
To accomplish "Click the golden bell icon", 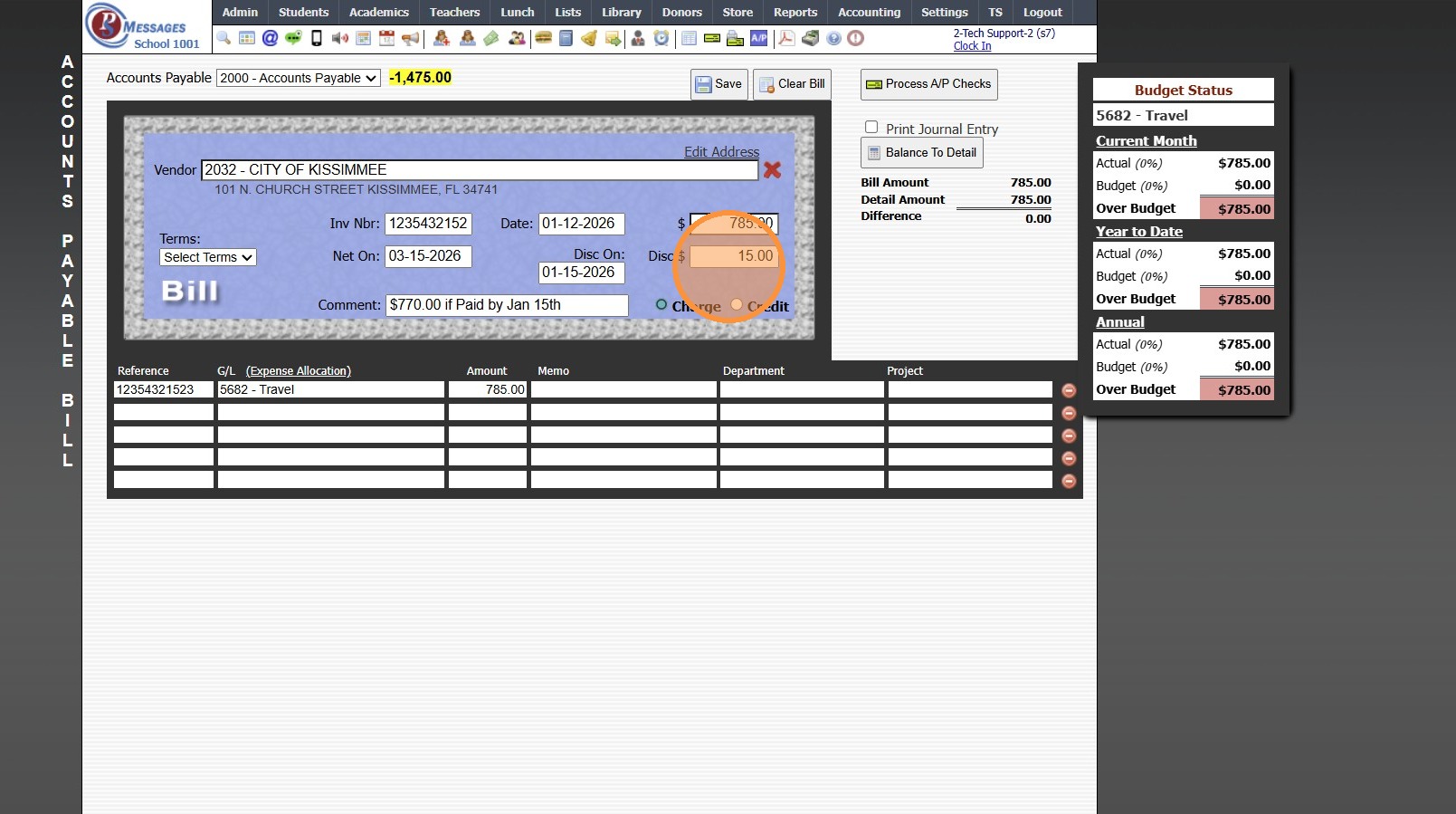I will point(589,38).
